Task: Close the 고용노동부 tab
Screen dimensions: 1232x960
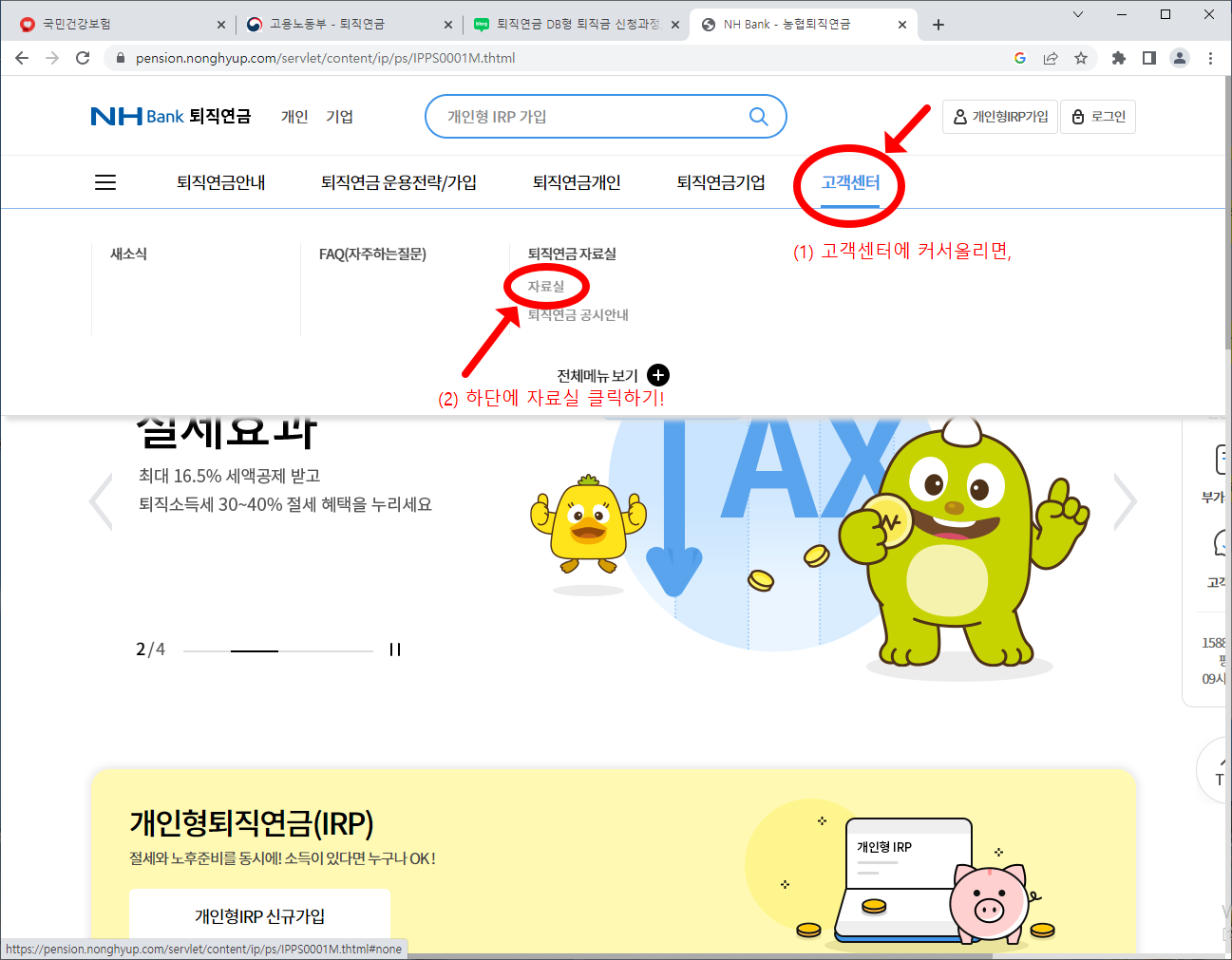Action: [448, 25]
